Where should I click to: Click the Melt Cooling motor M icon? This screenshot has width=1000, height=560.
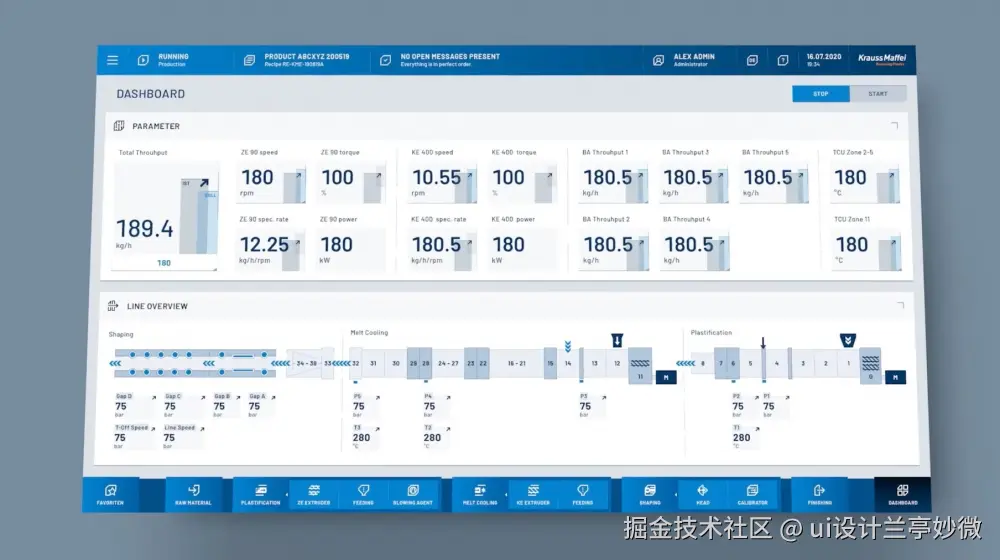[x=666, y=378]
